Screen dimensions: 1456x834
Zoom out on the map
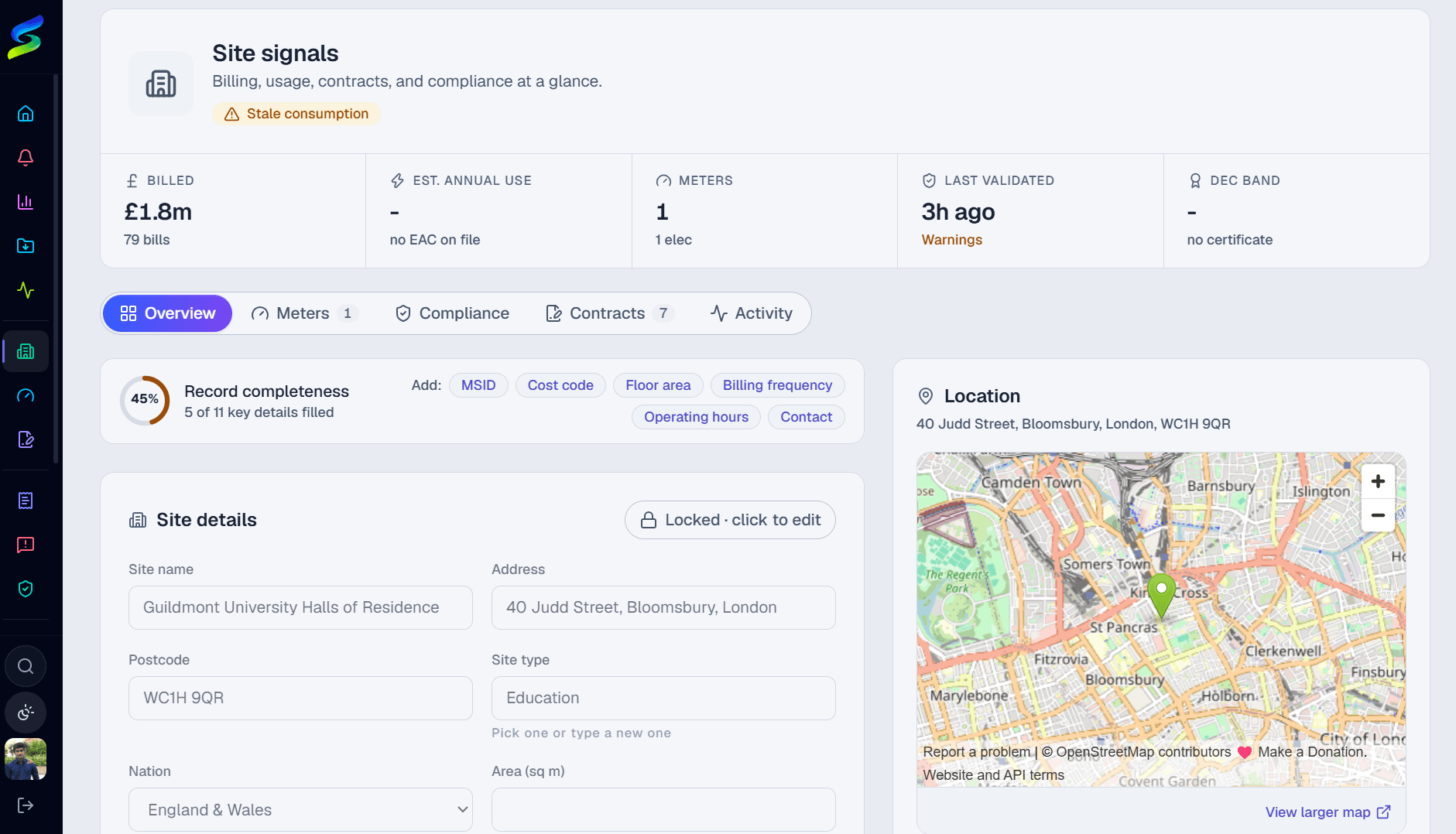click(x=1378, y=514)
